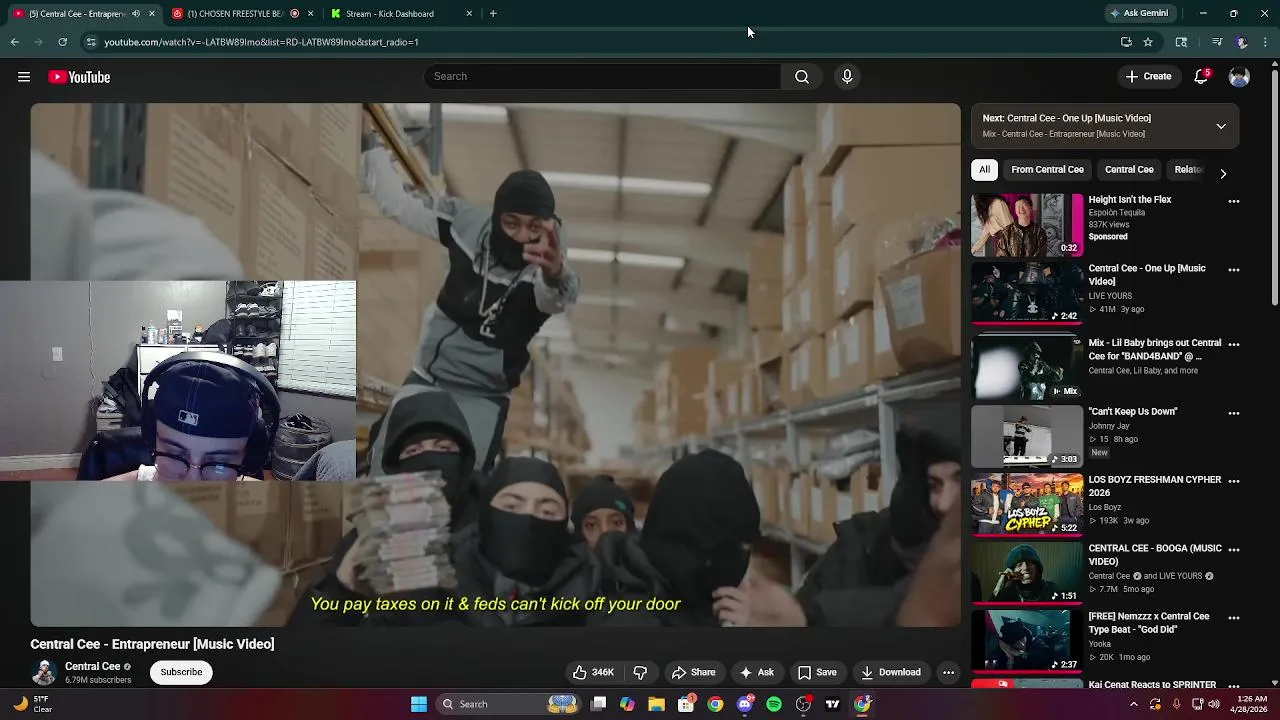Screen dimensions: 1280x720
Task: Open Discord from the taskbar
Action: click(744, 704)
